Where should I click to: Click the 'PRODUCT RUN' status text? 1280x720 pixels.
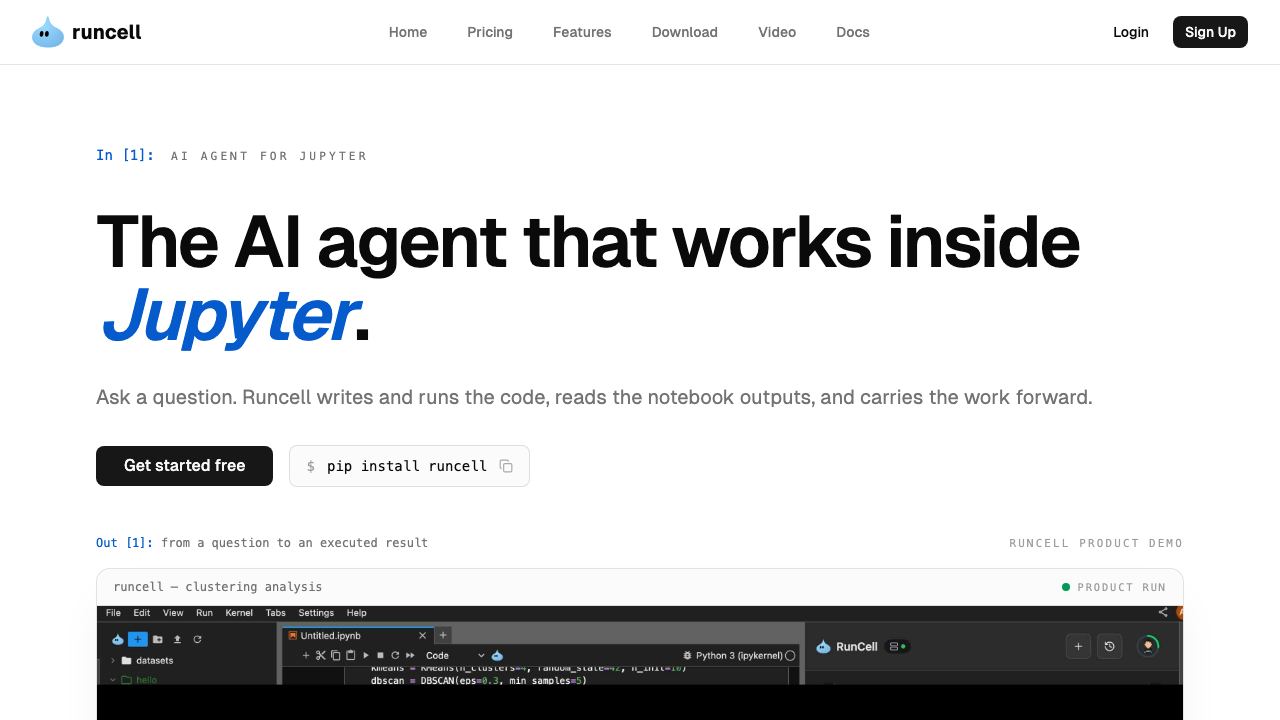pyautogui.click(x=1121, y=587)
